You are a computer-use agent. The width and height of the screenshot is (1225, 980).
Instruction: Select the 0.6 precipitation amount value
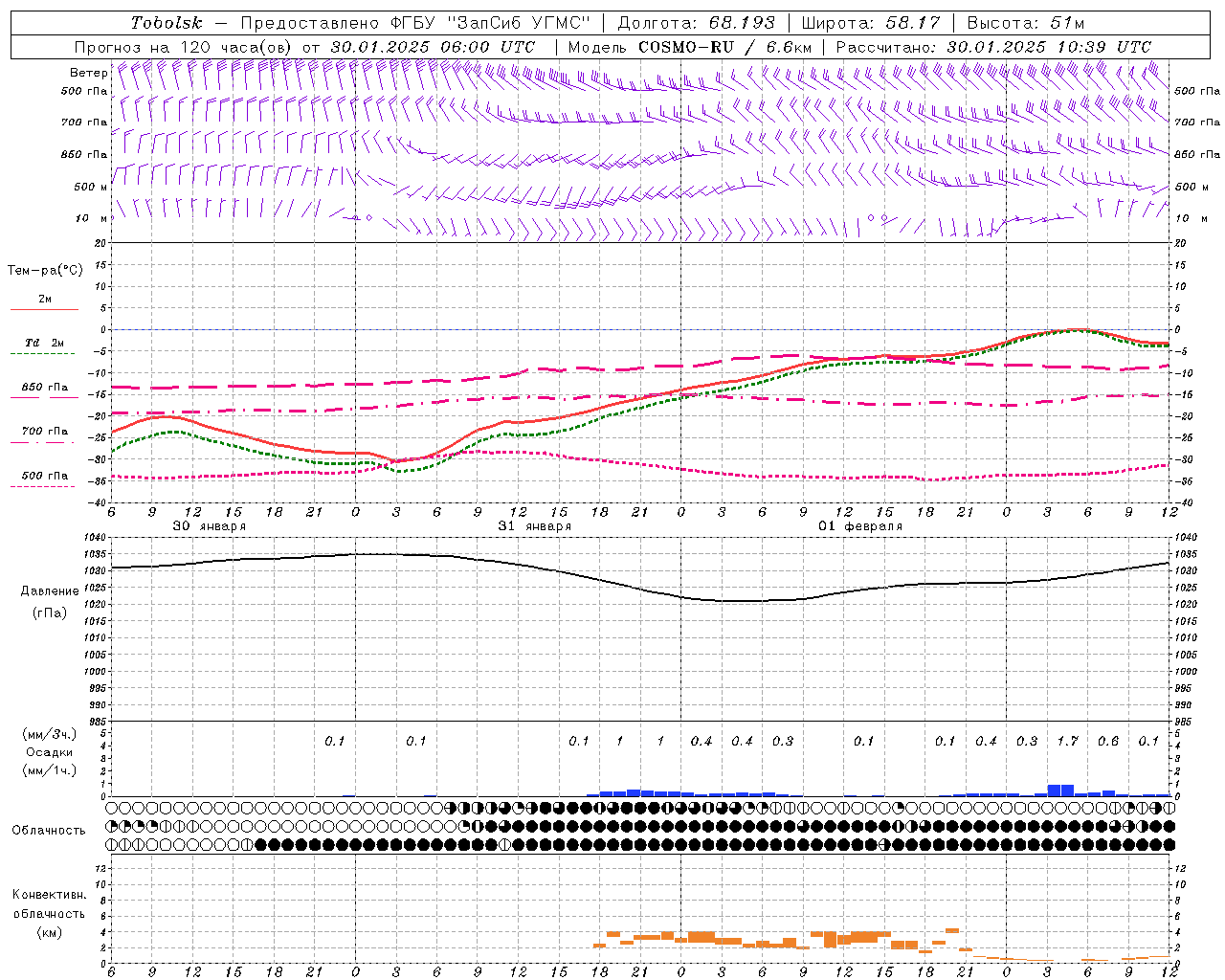pyautogui.click(x=1108, y=741)
